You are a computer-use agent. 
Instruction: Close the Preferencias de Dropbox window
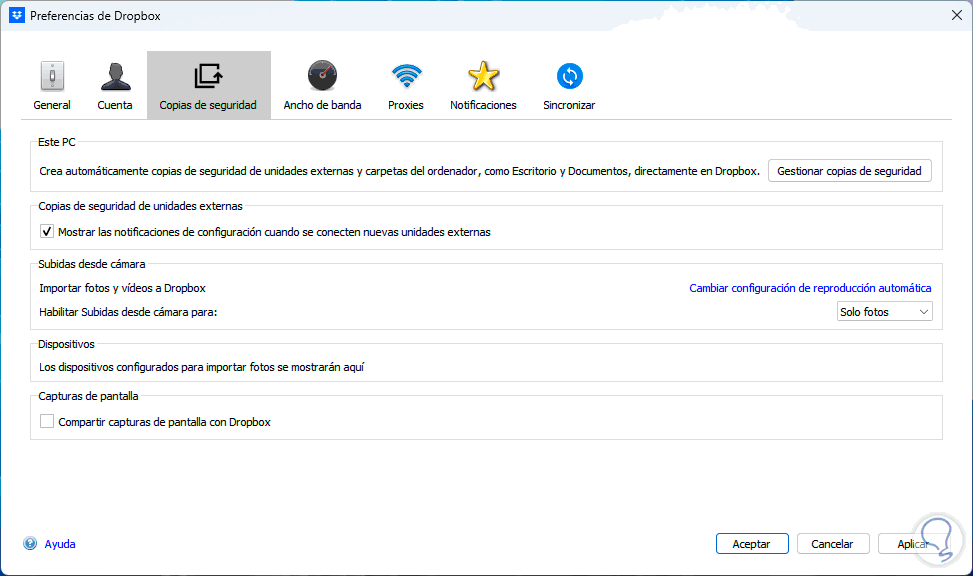(956, 16)
